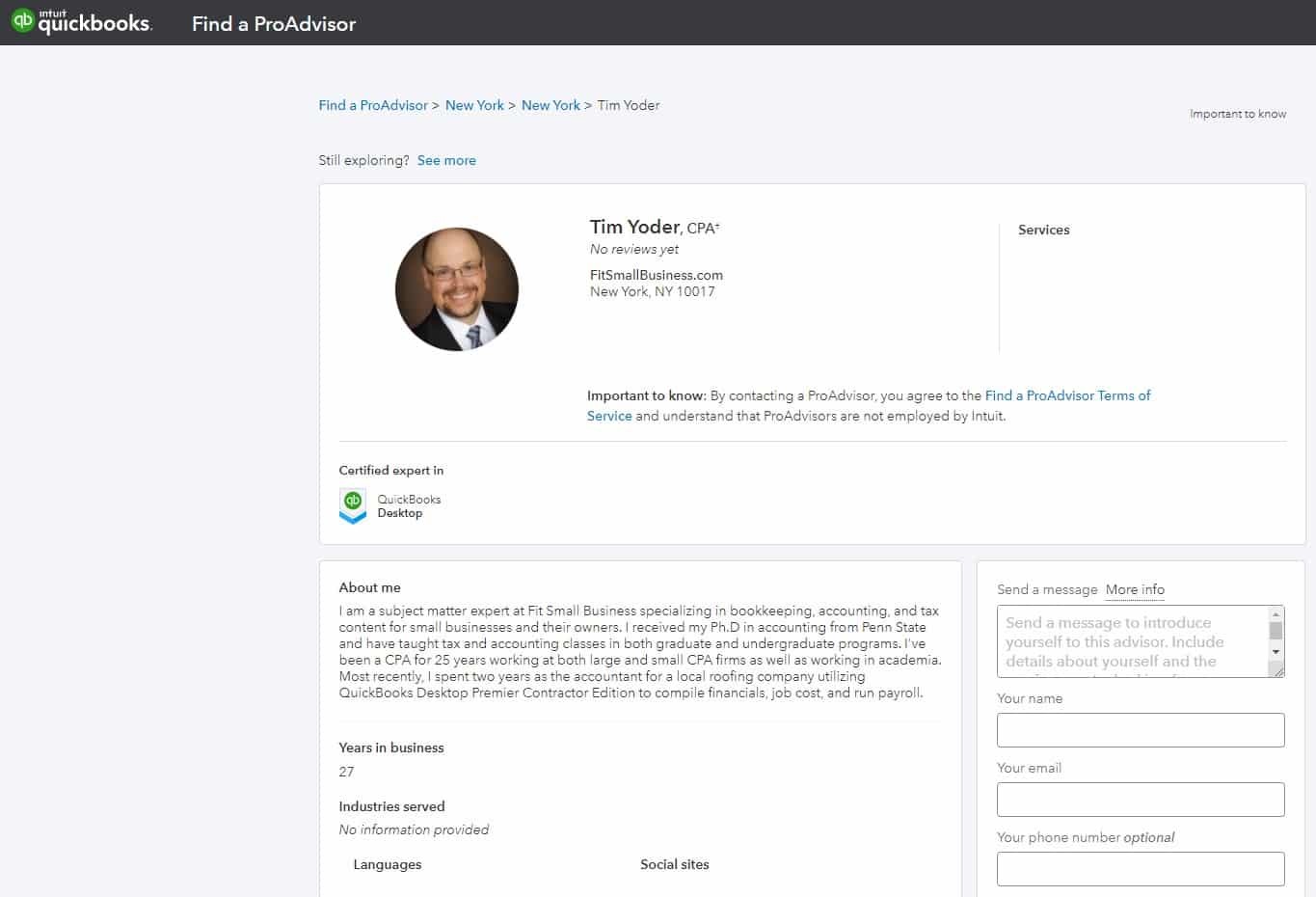Click the New York, NY 10017 address

(x=653, y=291)
